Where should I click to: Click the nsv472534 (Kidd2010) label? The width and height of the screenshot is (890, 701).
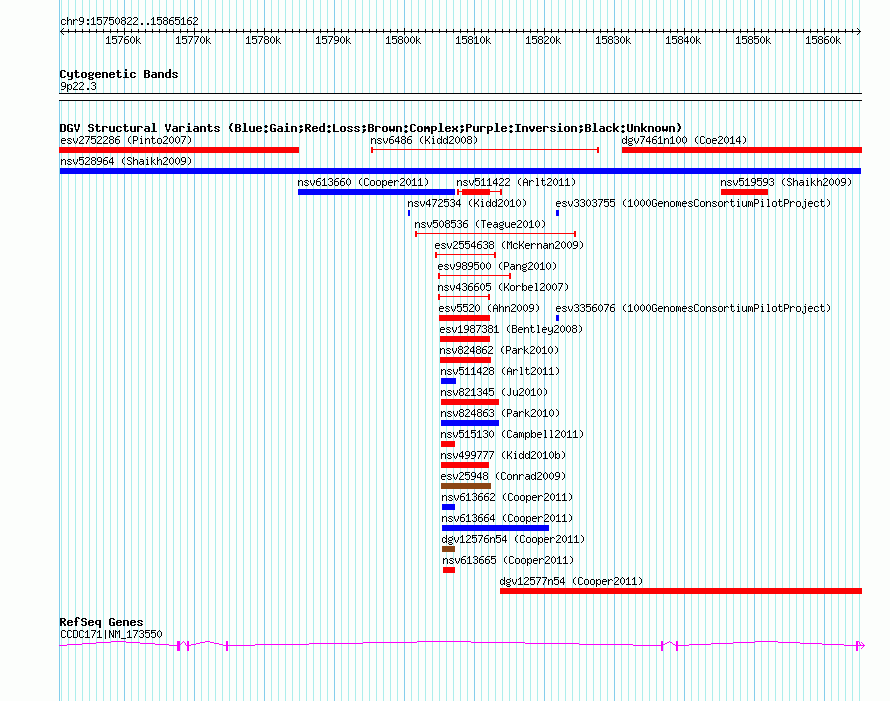467,203
